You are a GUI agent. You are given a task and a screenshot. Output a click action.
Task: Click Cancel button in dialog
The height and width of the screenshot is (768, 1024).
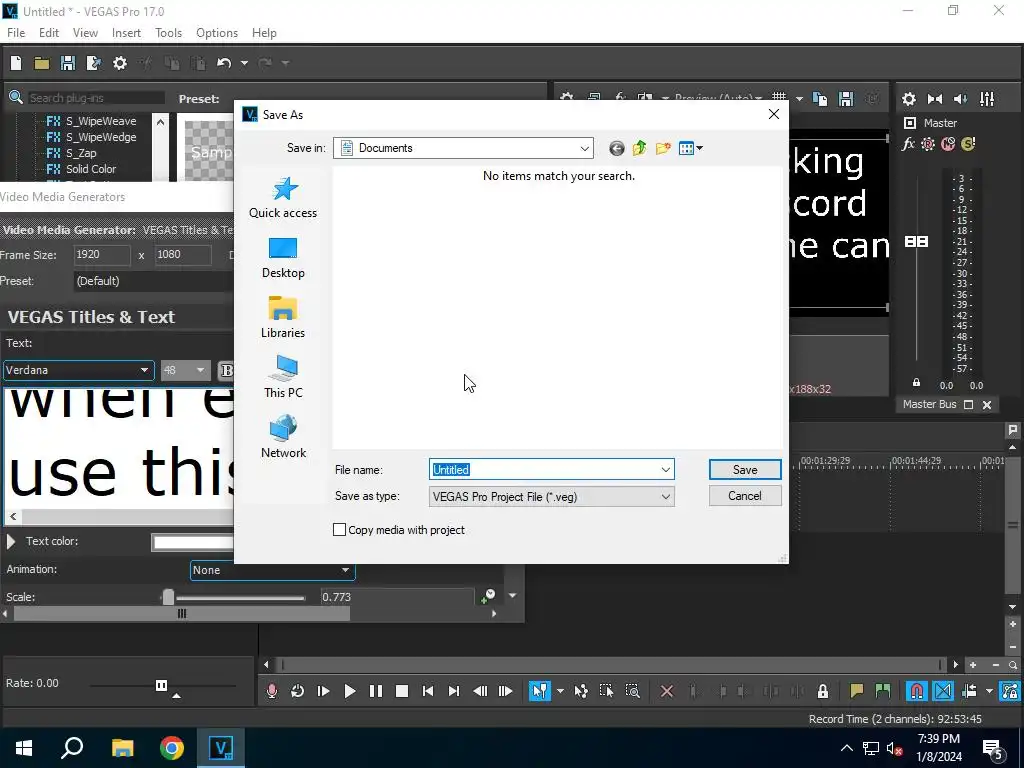tap(745, 496)
